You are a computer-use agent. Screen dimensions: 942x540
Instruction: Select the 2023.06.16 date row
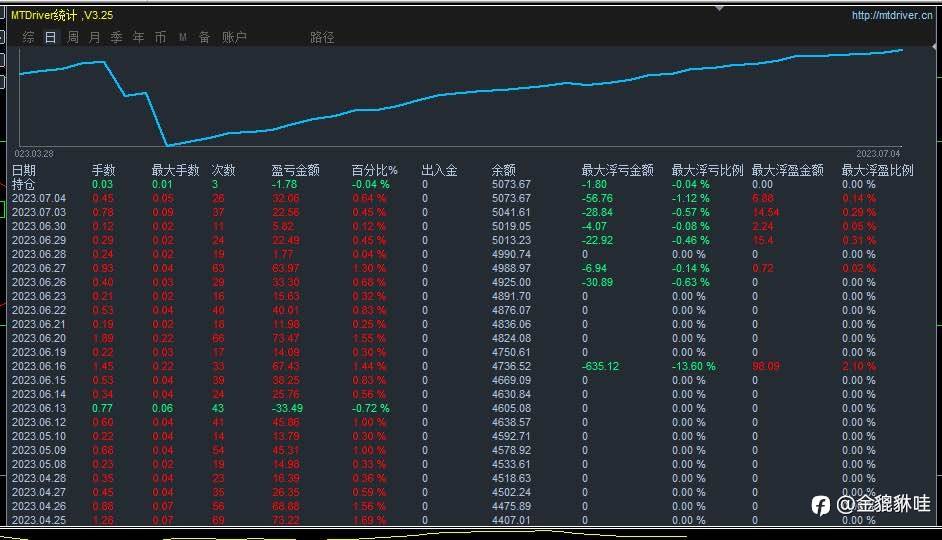[38, 366]
